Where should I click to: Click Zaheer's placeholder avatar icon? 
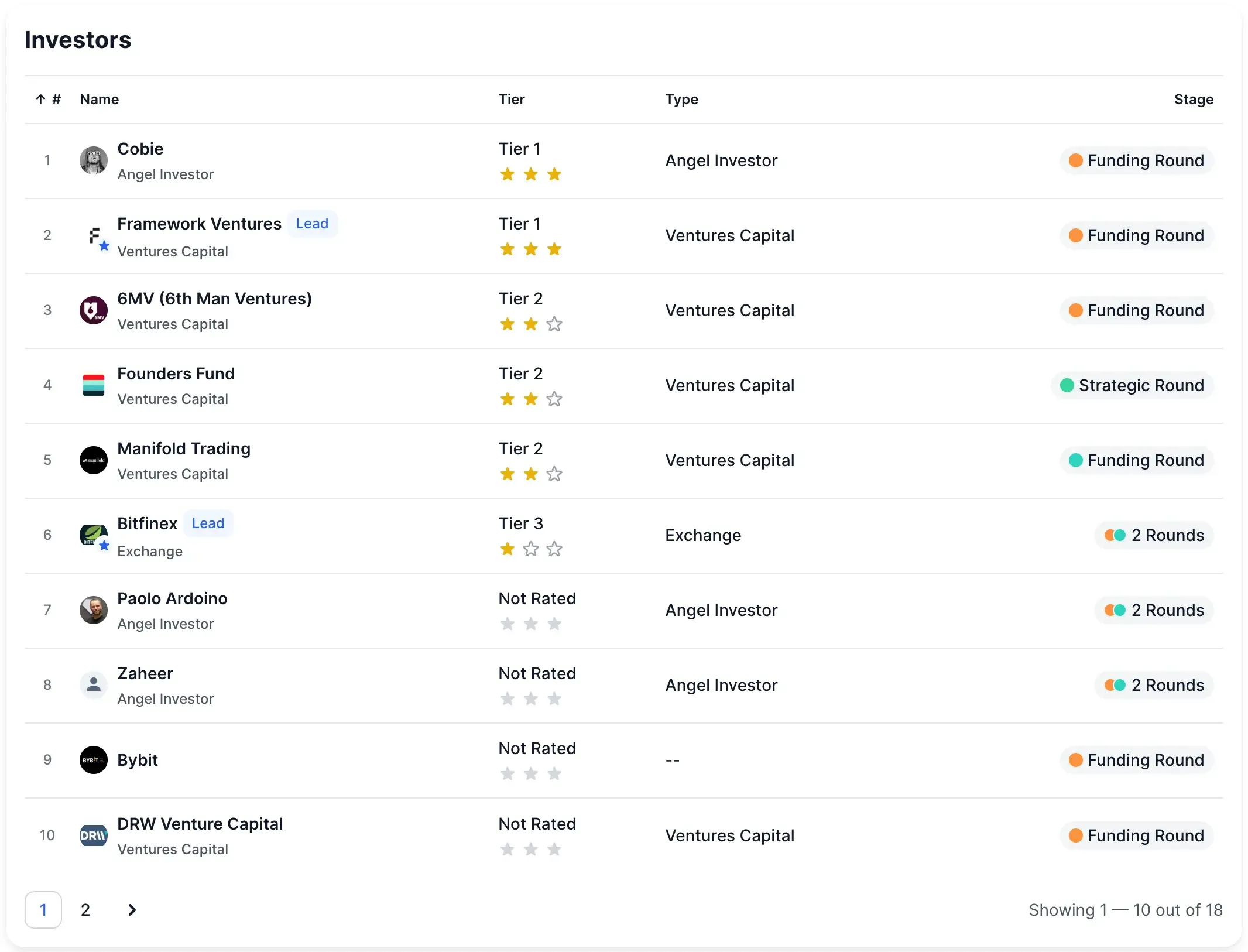(94, 685)
